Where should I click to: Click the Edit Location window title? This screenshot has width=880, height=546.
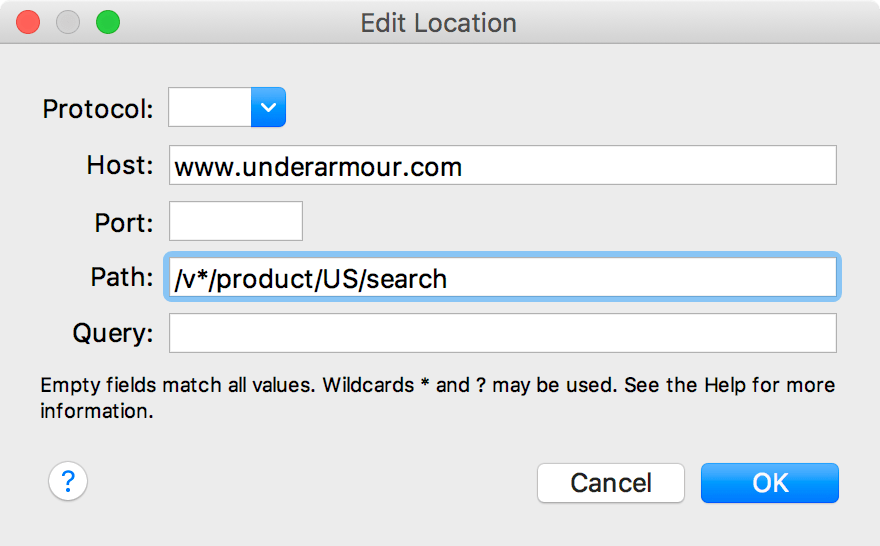coord(439,22)
